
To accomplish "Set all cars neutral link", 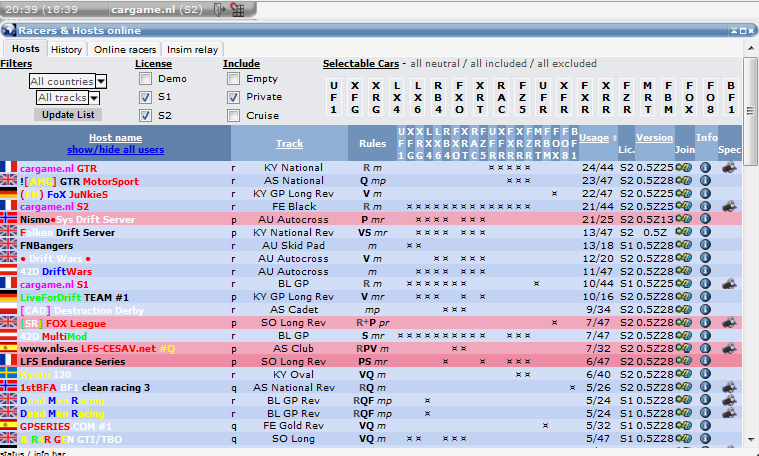I will tap(435, 63).
